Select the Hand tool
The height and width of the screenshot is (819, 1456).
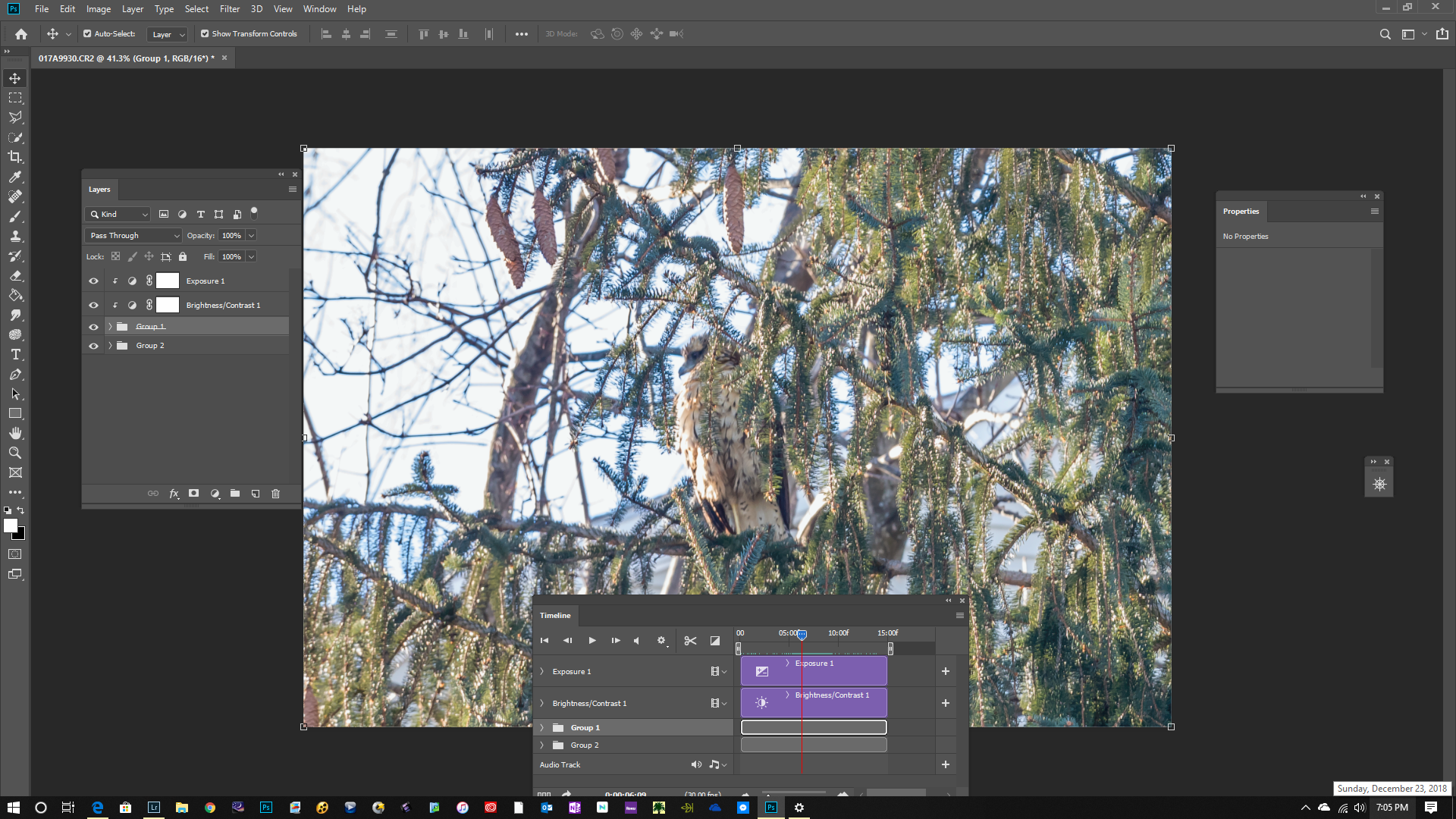[x=15, y=433]
